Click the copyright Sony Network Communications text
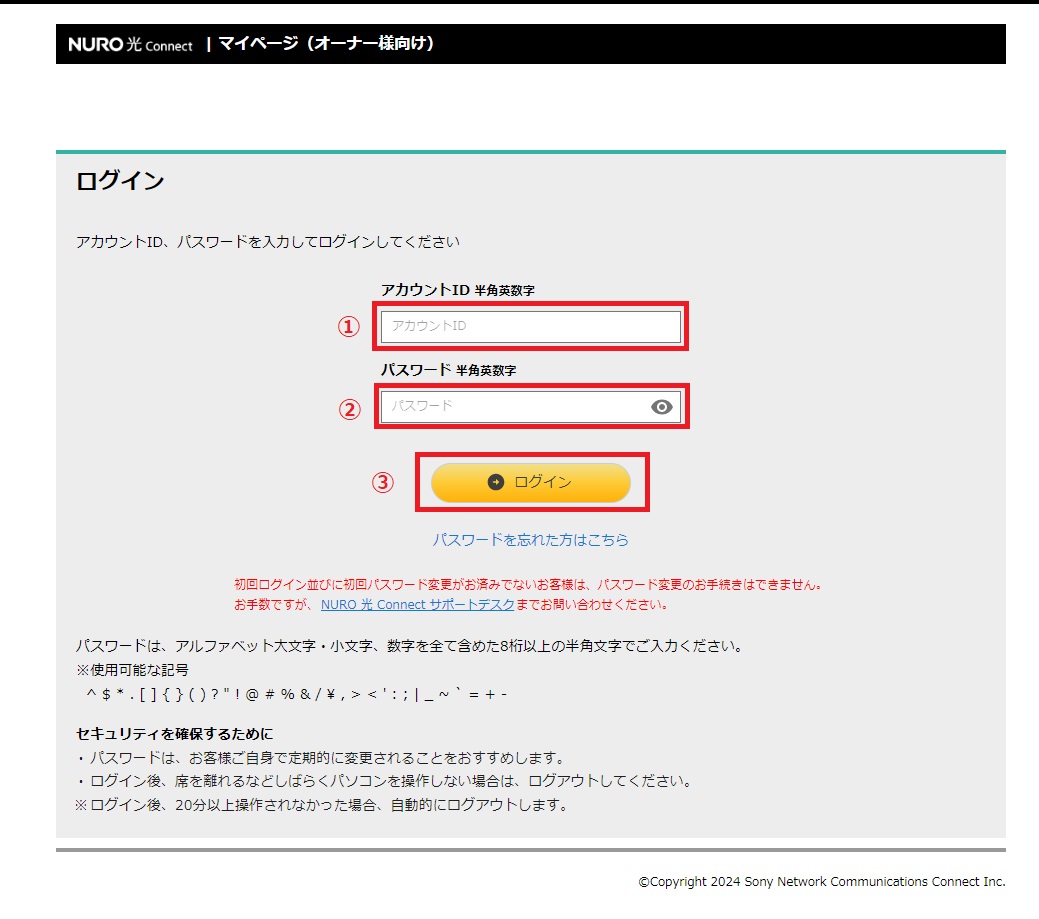This screenshot has width=1039, height=919. [x=822, y=881]
